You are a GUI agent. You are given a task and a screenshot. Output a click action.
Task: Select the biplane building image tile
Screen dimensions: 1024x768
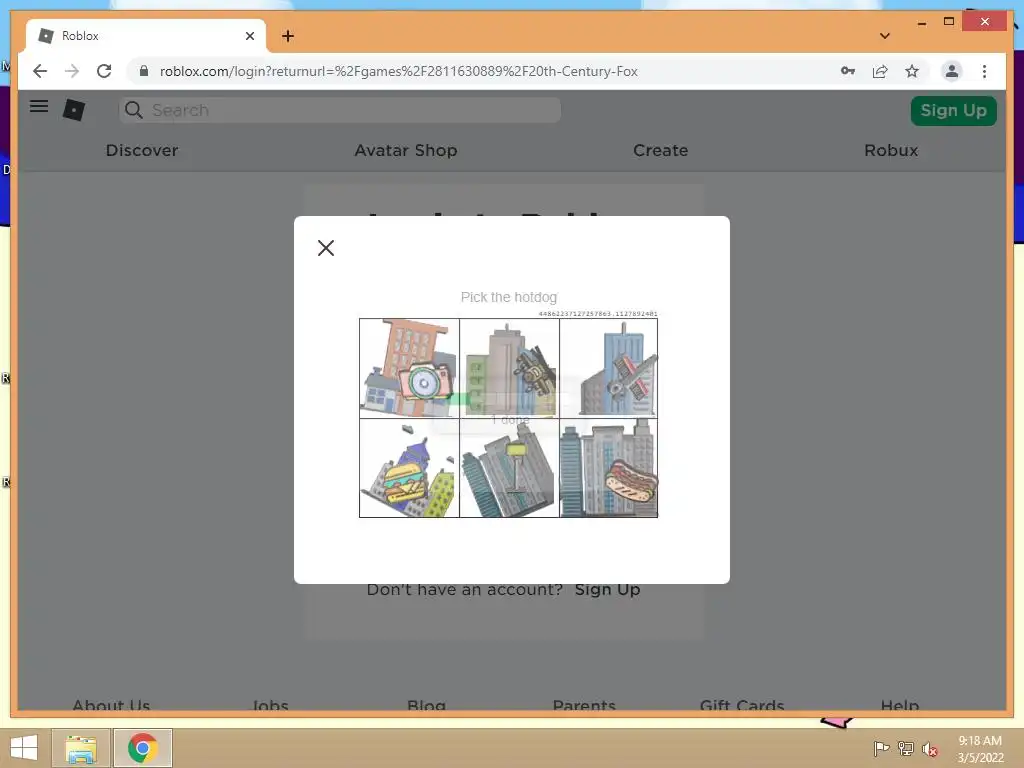pos(509,368)
